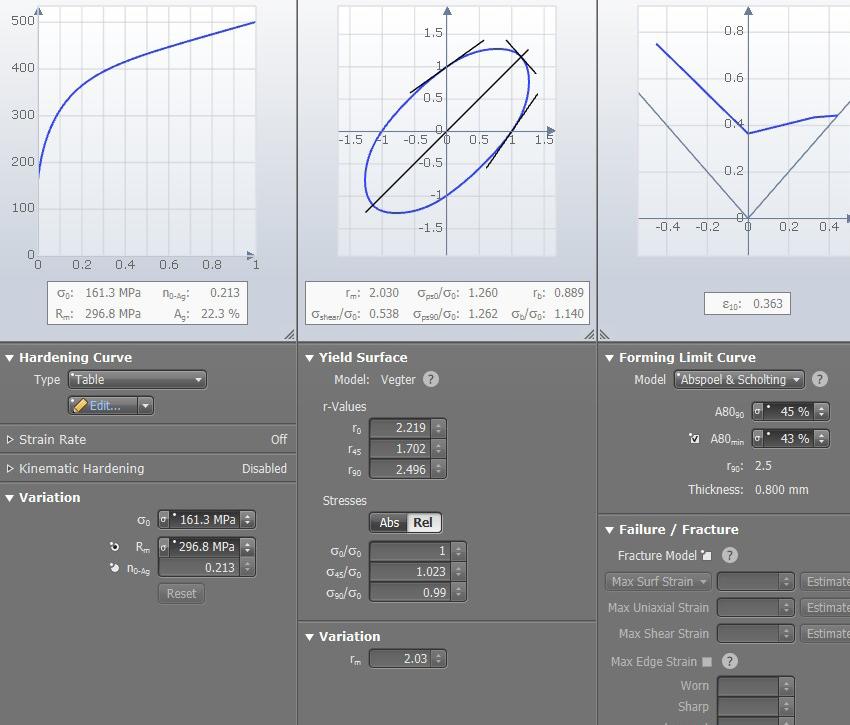The width and height of the screenshot is (850, 725).
Task: Open the Hardening Curve Type dropdown
Action: point(138,380)
